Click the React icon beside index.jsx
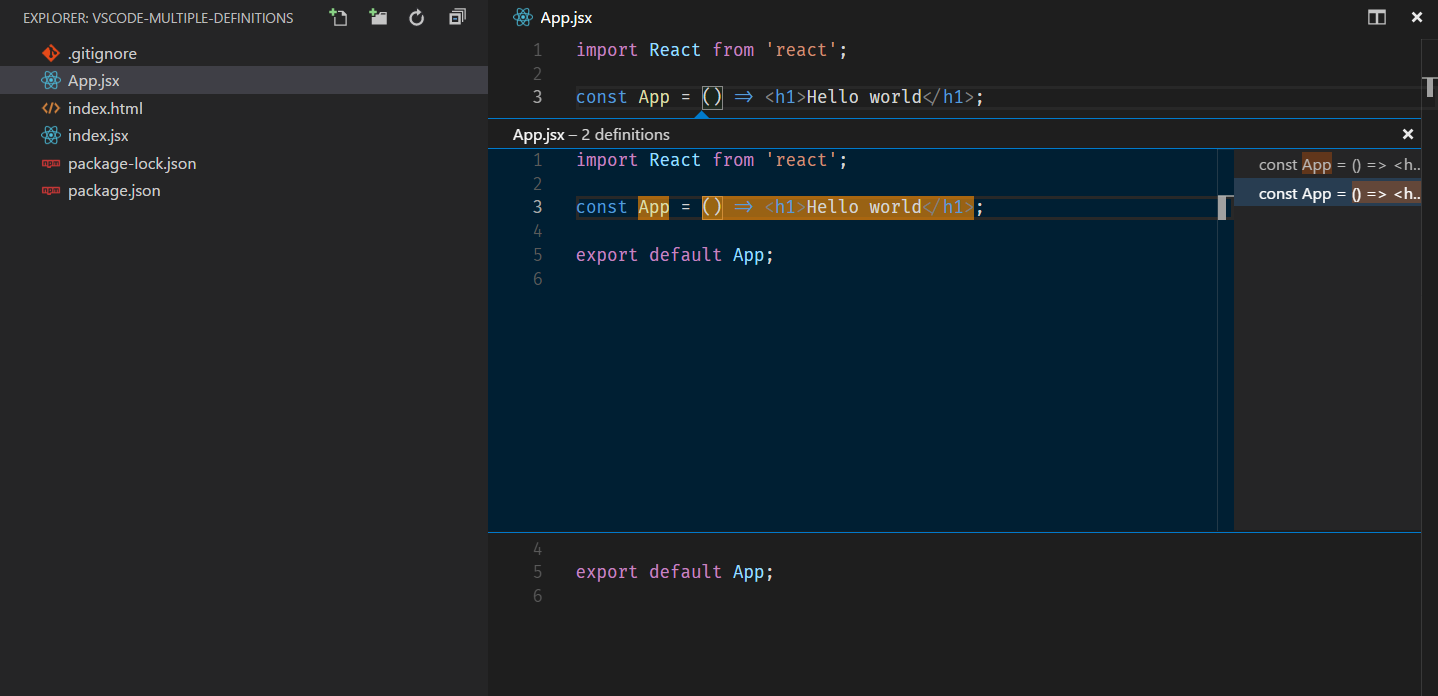 pos(51,135)
